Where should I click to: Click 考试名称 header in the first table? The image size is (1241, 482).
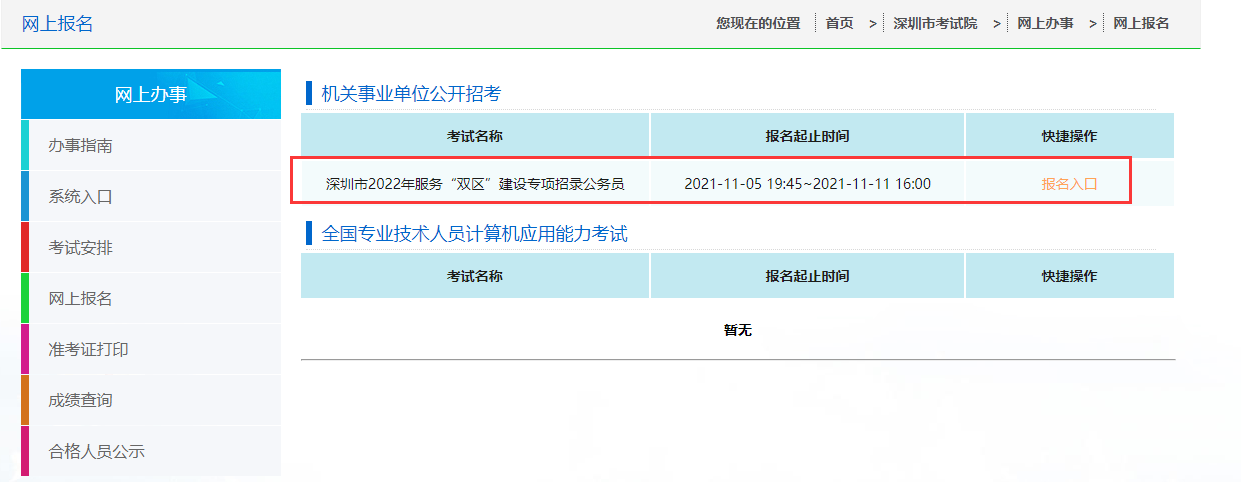pyautogui.click(x=475, y=136)
